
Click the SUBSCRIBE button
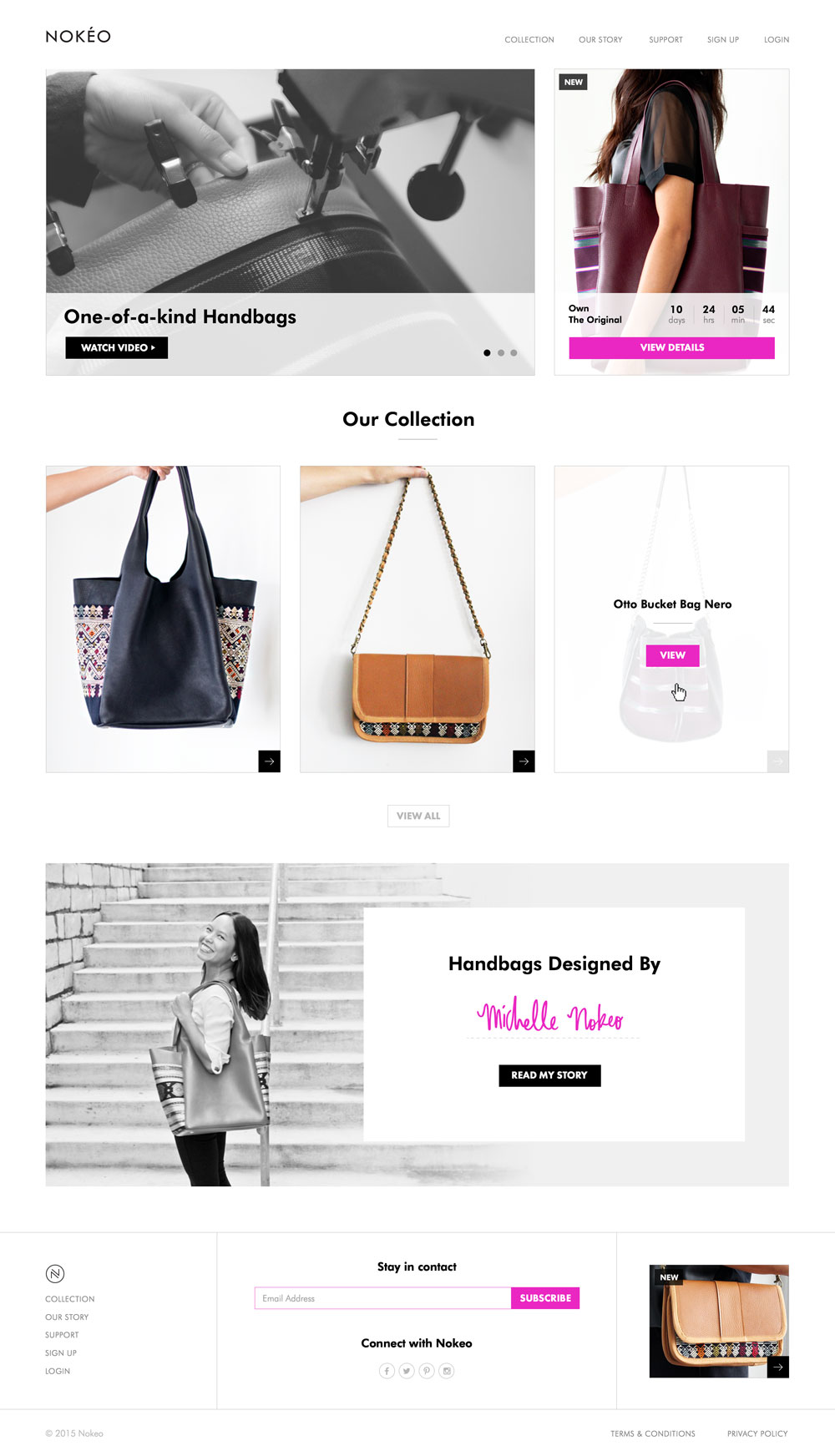point(545,1298)
